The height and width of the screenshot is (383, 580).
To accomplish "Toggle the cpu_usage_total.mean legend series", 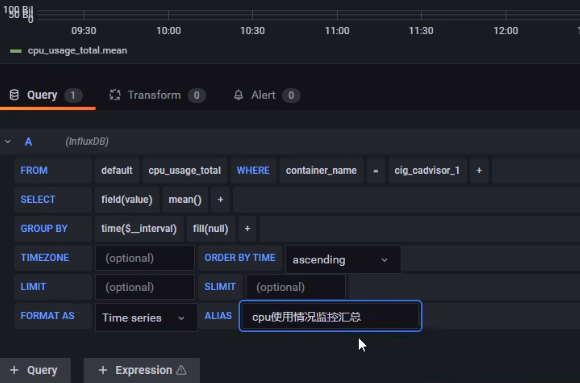I will pyautogui.click(x=77, y=50).
